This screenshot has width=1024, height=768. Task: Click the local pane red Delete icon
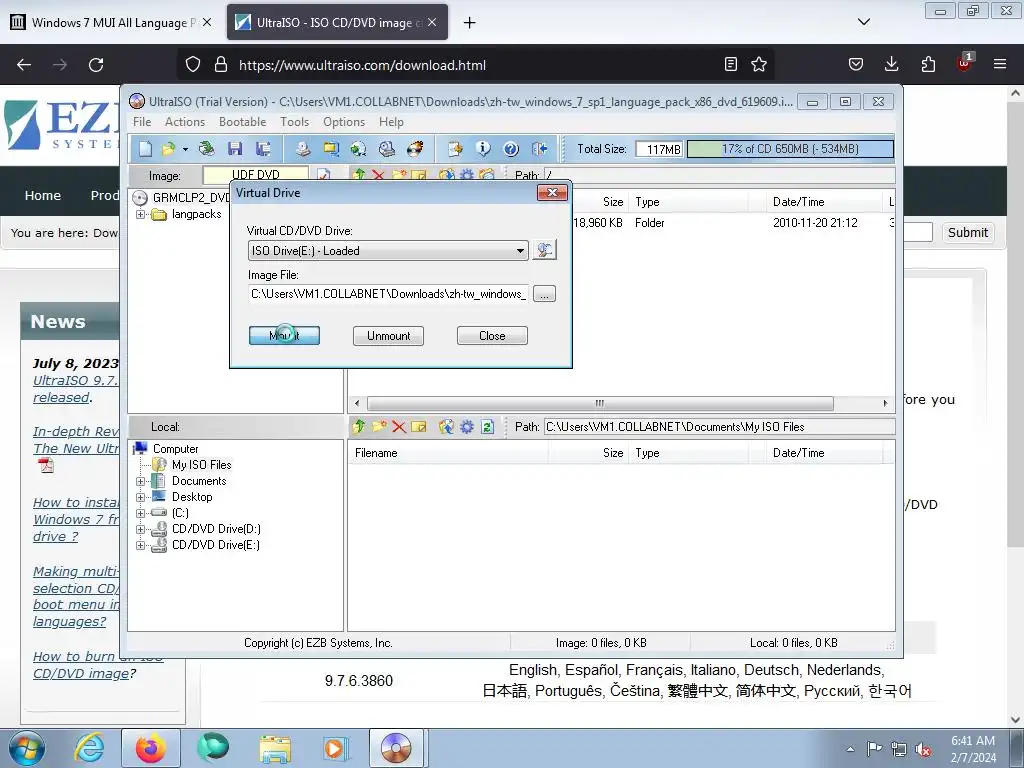pyautogui.click(x=399, y=426)
